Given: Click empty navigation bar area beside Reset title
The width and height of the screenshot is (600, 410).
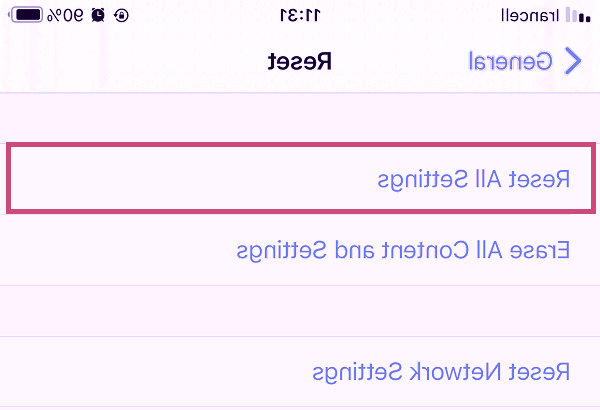Looking at the screenshot, I should pyautogui.click(x=150, y=61).
